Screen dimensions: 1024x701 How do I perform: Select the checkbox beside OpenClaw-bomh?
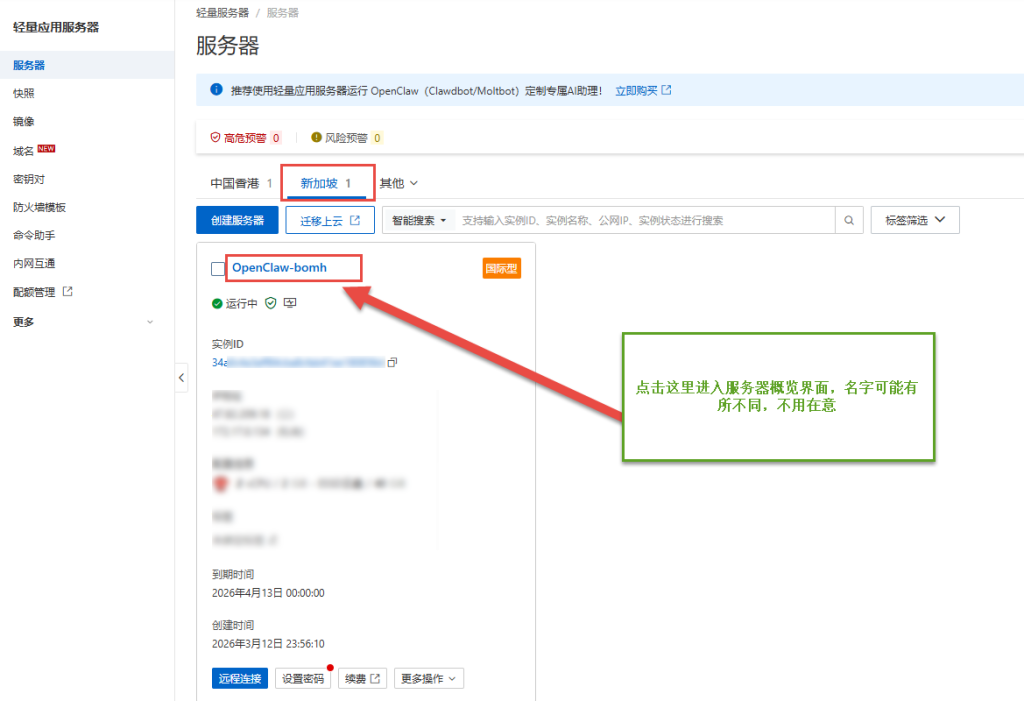click(x=216, y=268)
